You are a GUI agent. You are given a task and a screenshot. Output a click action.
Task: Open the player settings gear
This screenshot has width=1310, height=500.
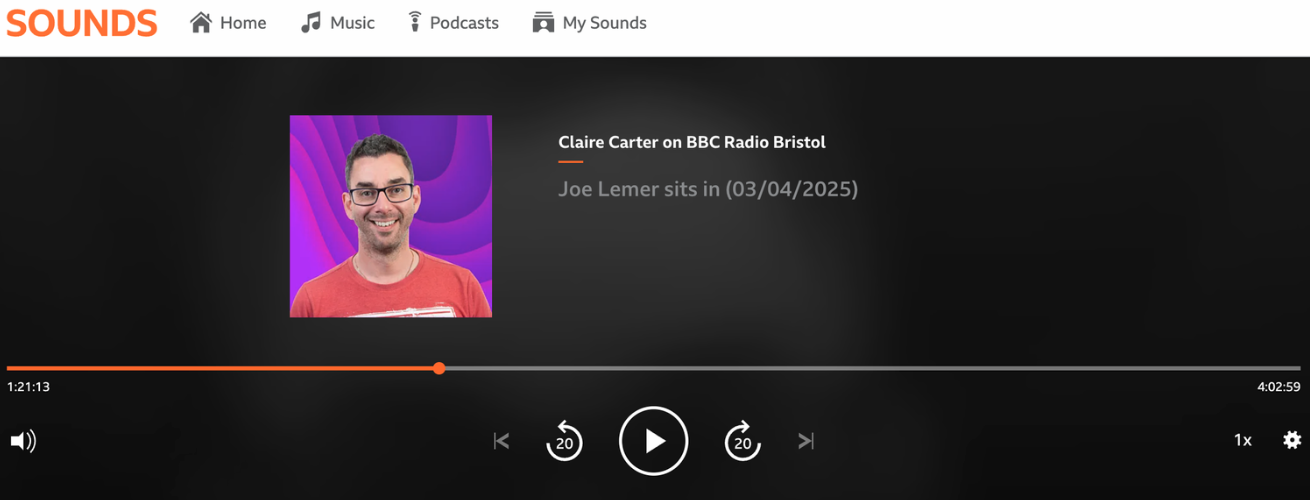1292,440
